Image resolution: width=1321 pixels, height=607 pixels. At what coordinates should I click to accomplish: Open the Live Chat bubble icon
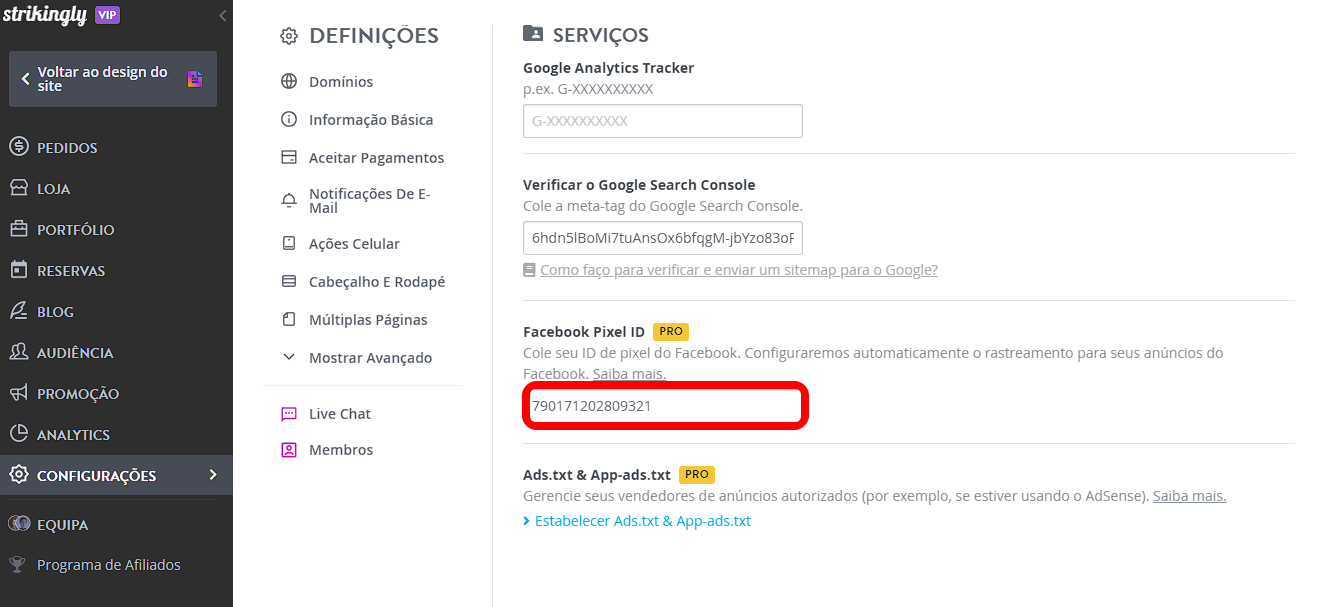pyautogui.click(x=289, y=414)
